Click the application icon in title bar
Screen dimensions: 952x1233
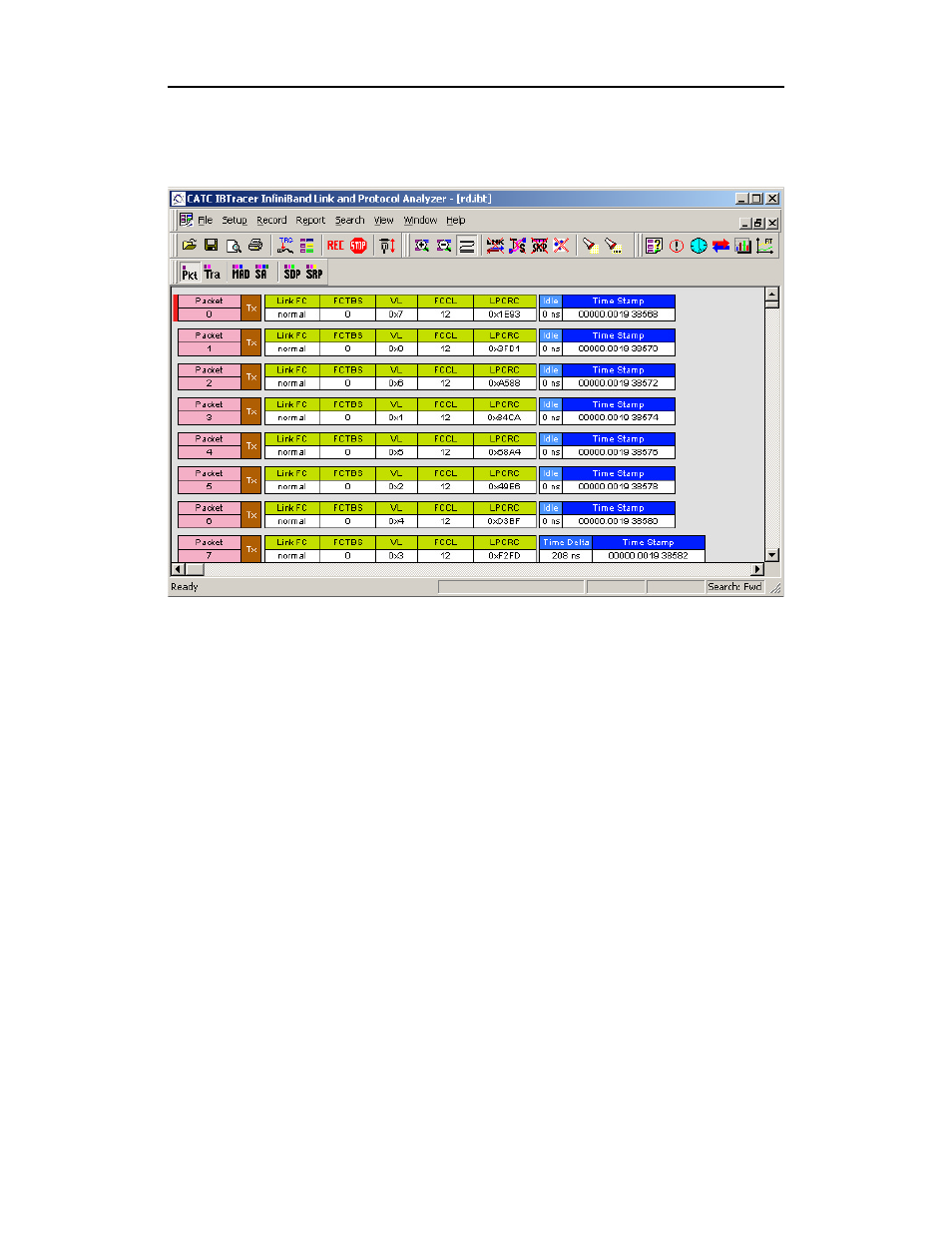[x=179, y=199]
